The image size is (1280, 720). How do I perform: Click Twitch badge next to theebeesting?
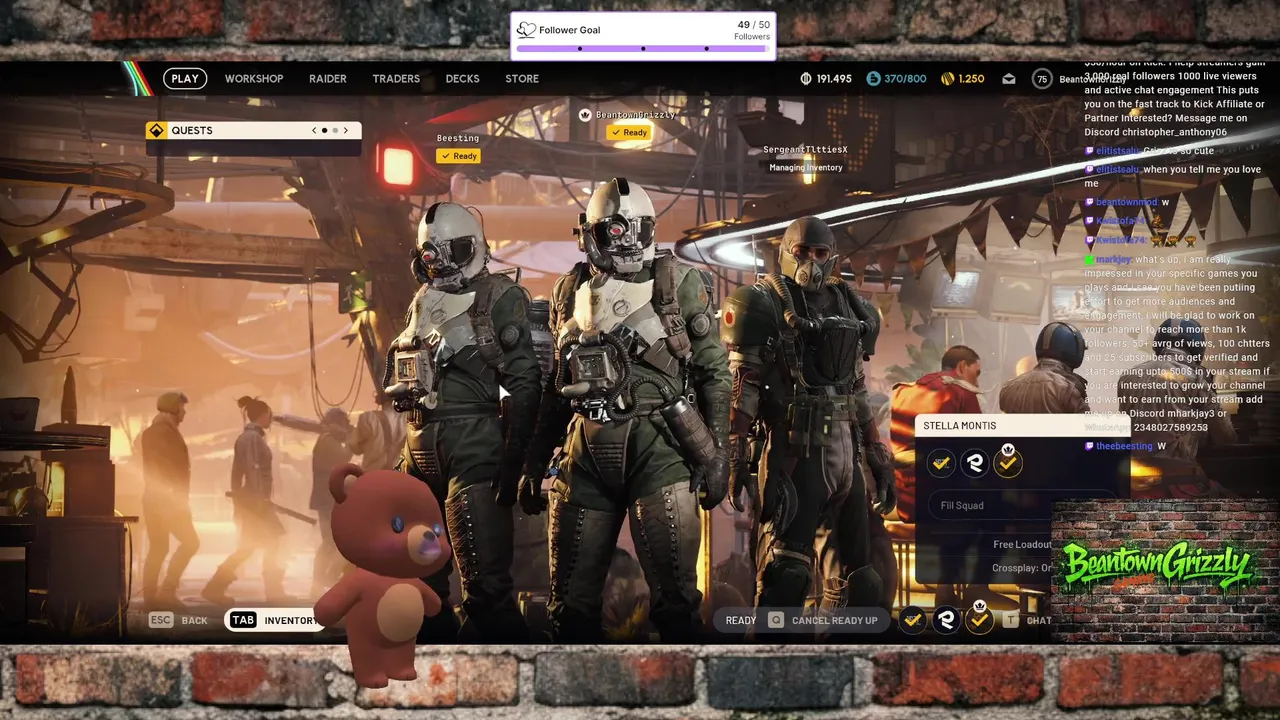pyautogui.click(x=1089, y=446)
